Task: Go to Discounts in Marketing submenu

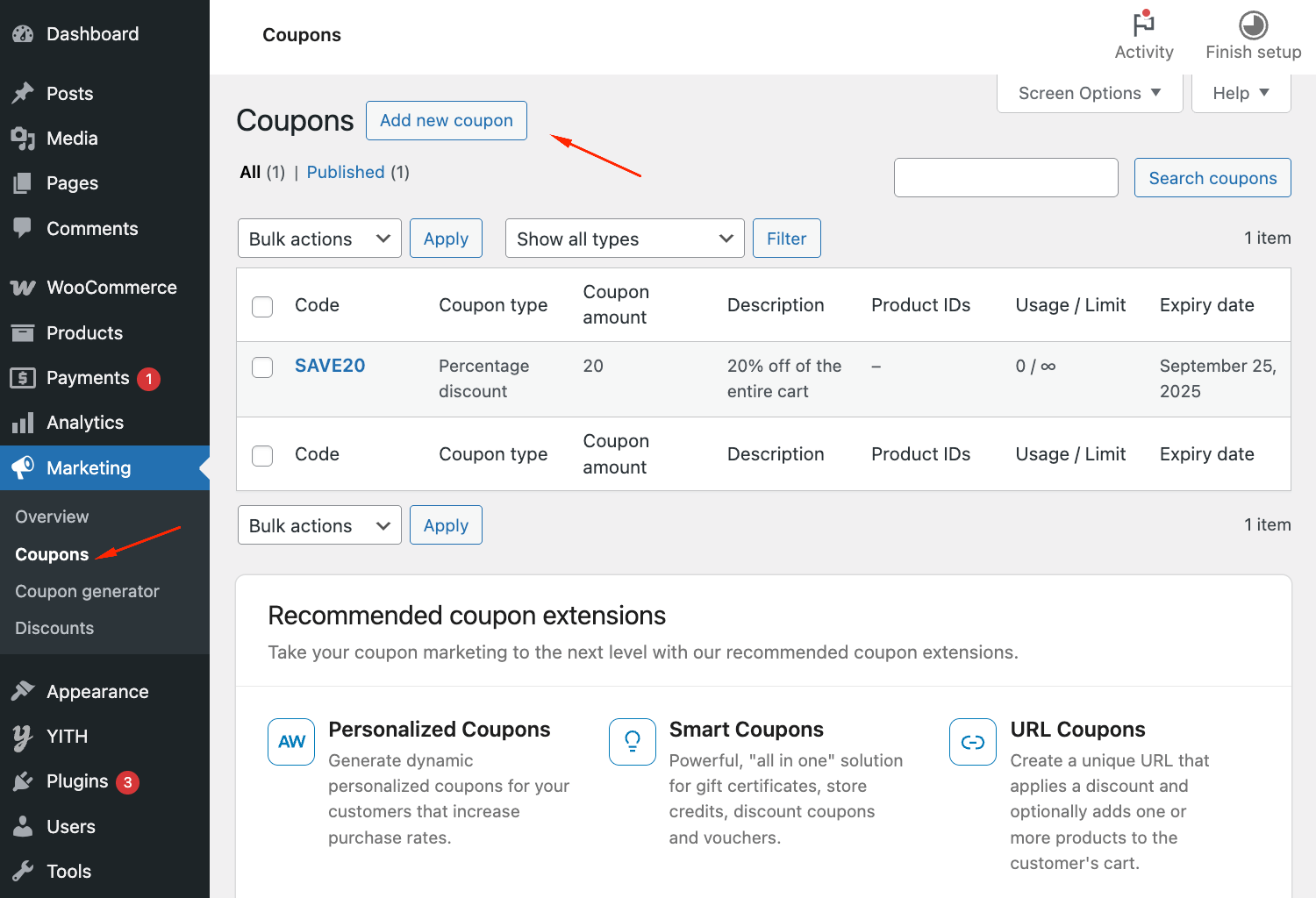Action: click(x=54, y=628)
